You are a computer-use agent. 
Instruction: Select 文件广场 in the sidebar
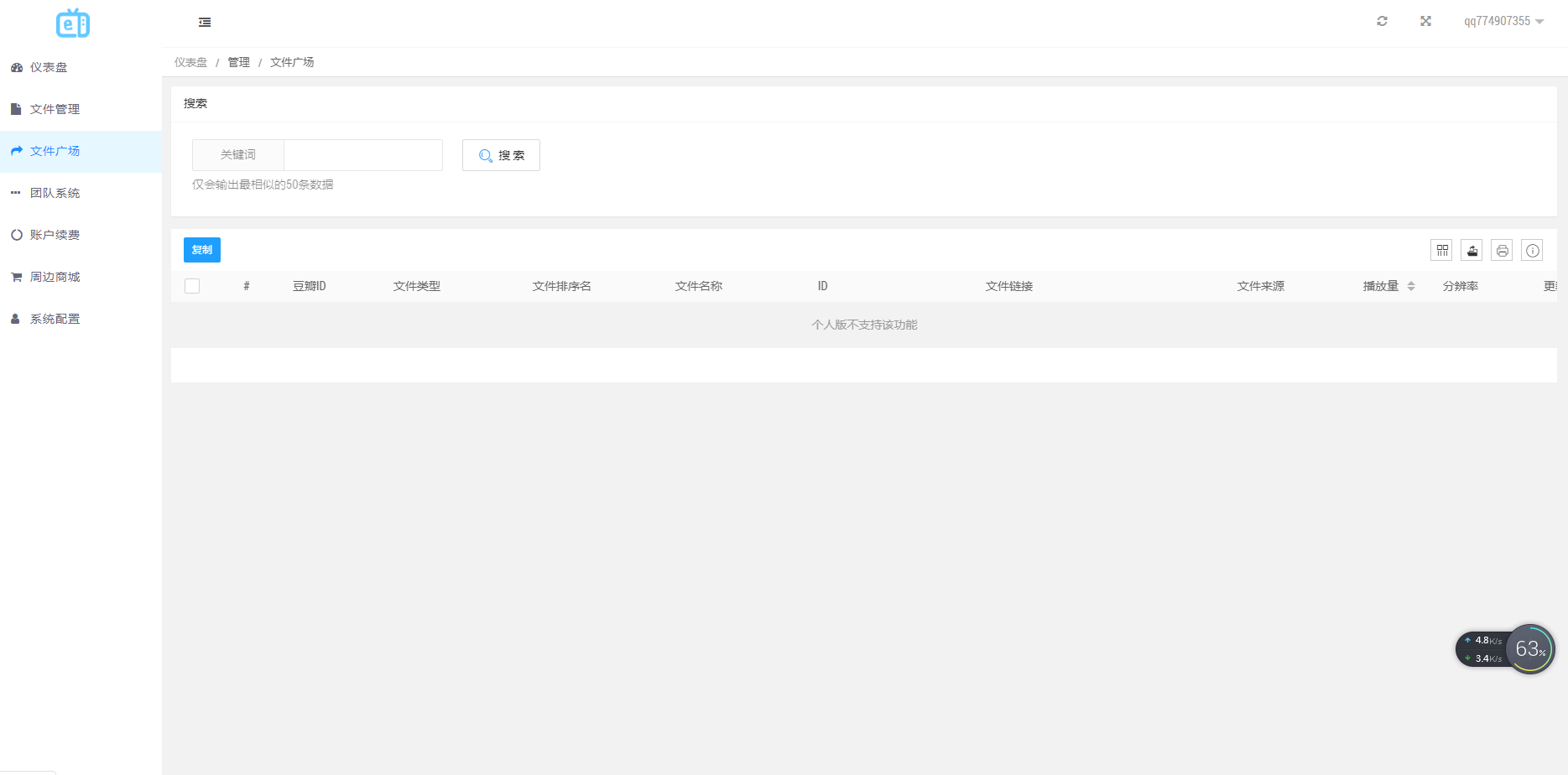point(81,151)
